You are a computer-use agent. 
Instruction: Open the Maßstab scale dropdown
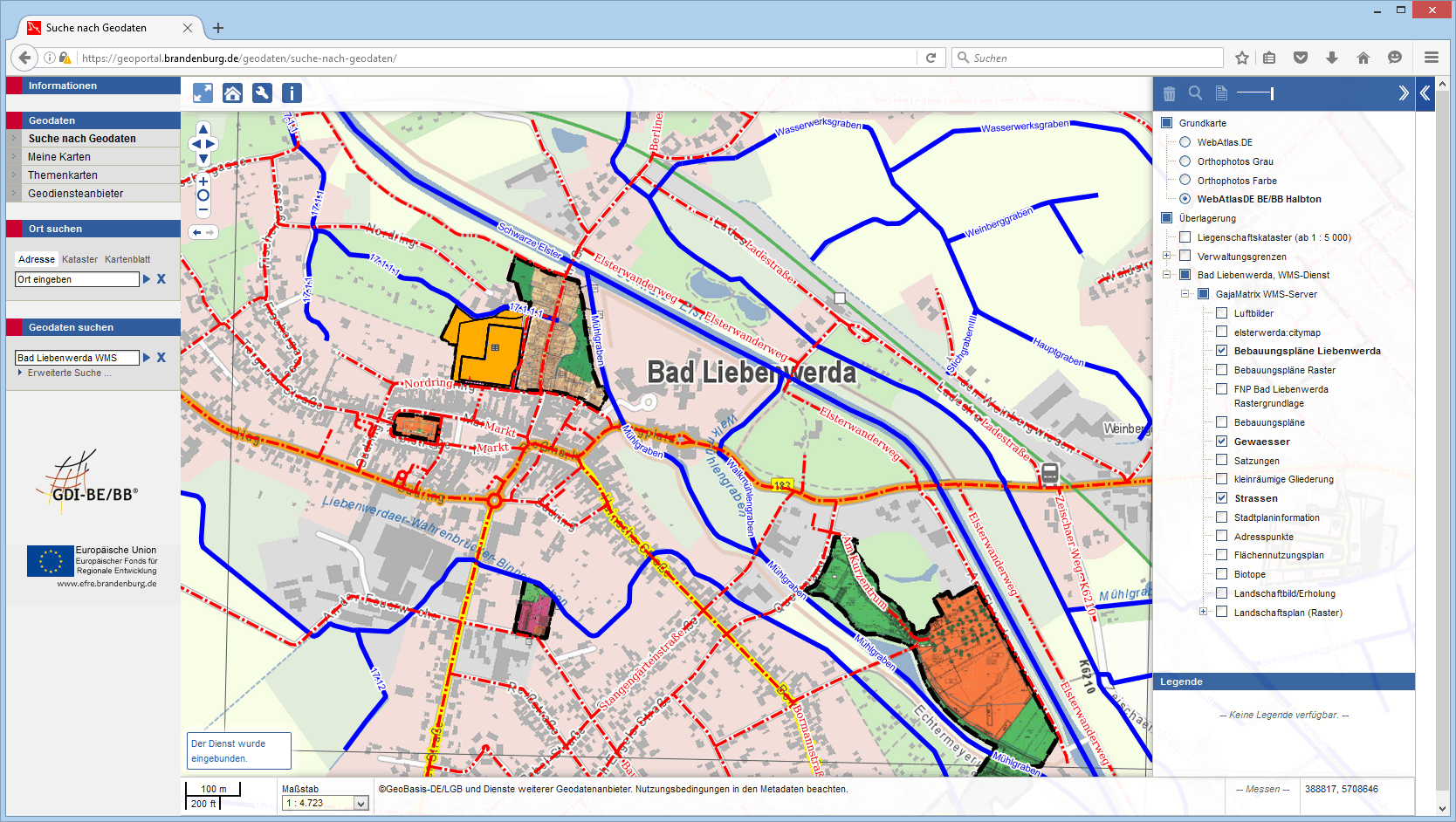[x=361, y=804]
